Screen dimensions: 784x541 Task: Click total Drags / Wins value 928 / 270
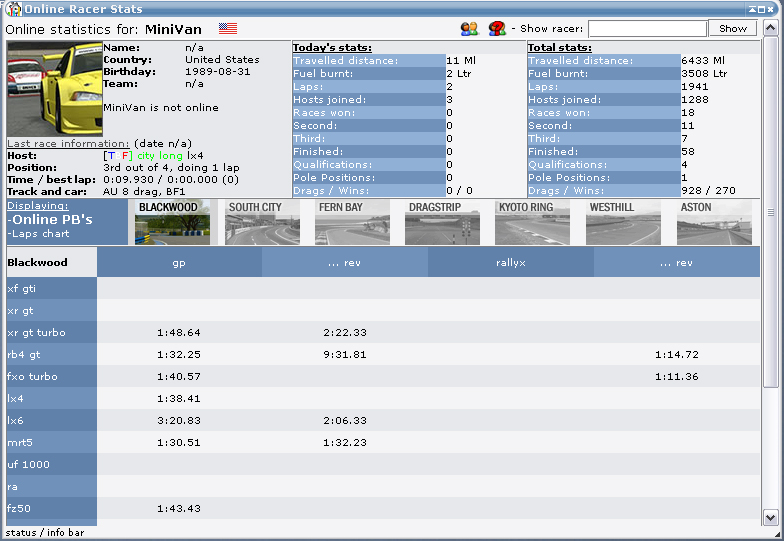pos(708,190)
